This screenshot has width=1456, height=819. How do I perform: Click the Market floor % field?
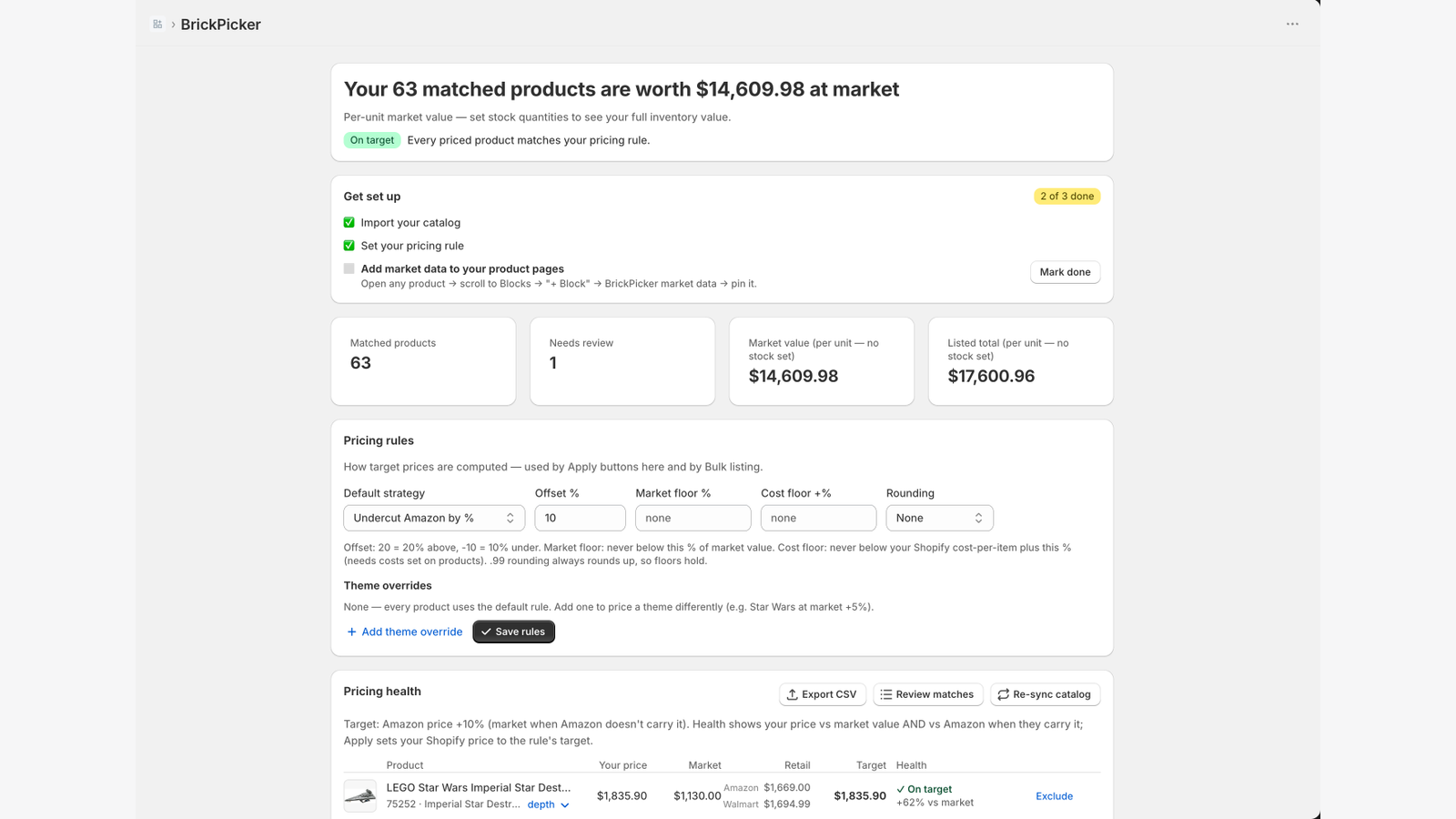click(x=693, y=518)
